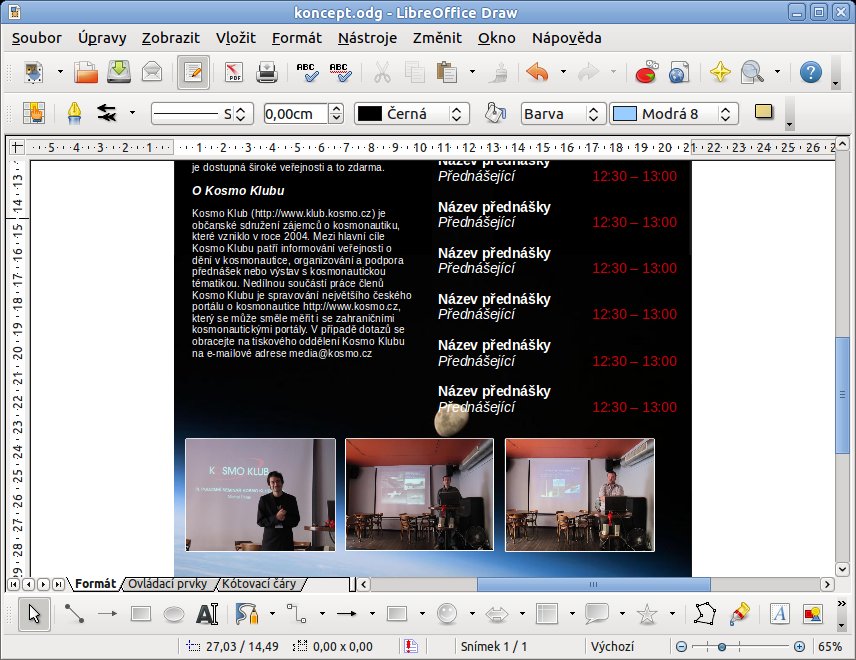Click the New document icon
Viewport: 856px width, 660px height.
[x=34, y=72]
